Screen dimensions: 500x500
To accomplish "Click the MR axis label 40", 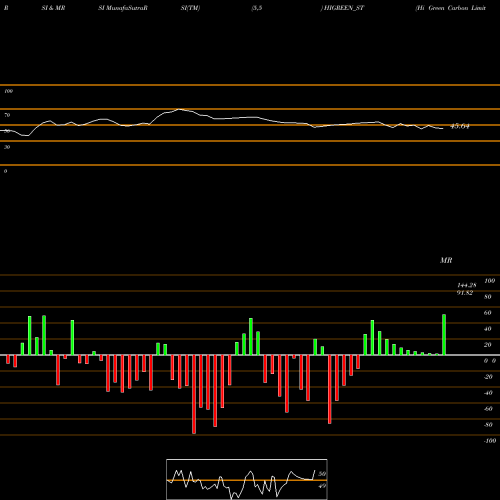I will (x=488, y=329).
